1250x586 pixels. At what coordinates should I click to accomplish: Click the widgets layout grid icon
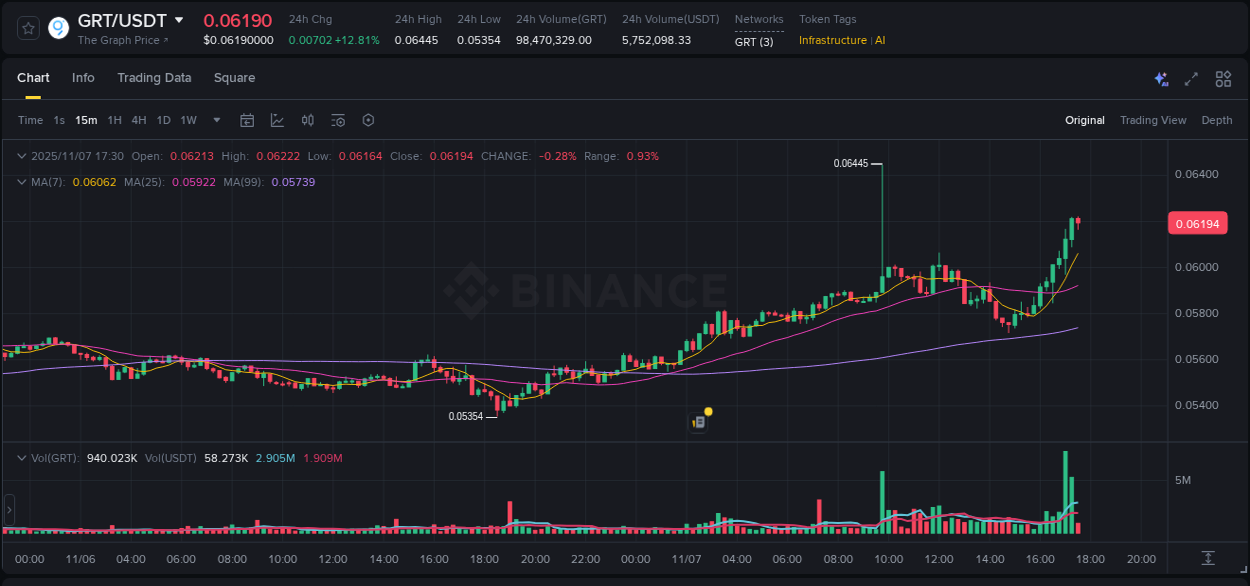coord(1223,78)
